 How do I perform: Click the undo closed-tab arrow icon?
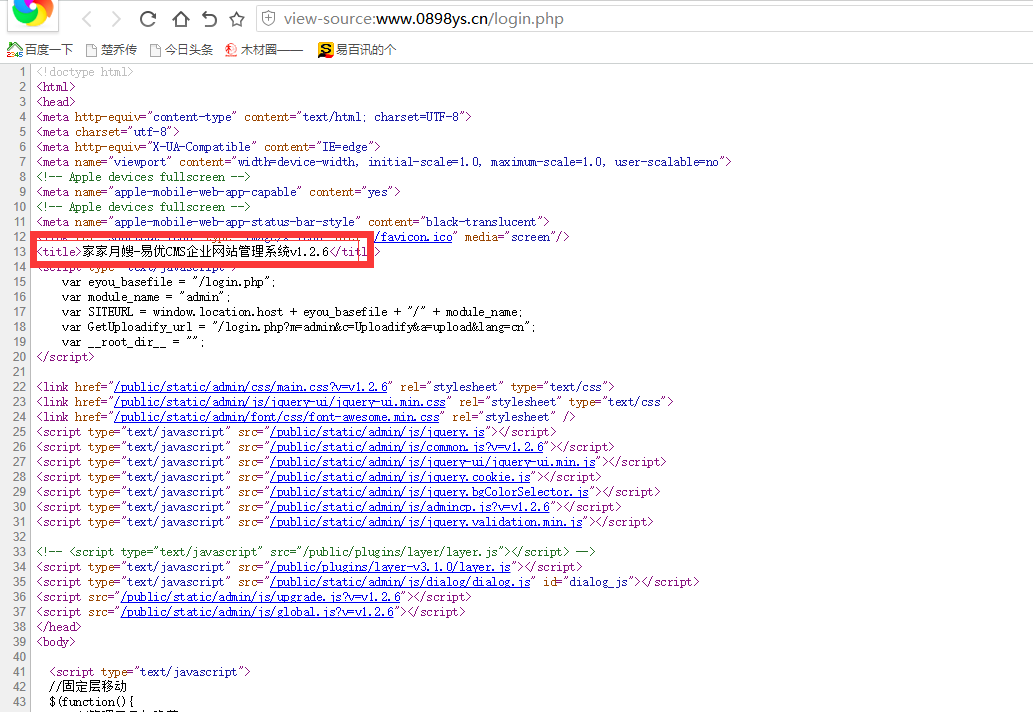208,19
